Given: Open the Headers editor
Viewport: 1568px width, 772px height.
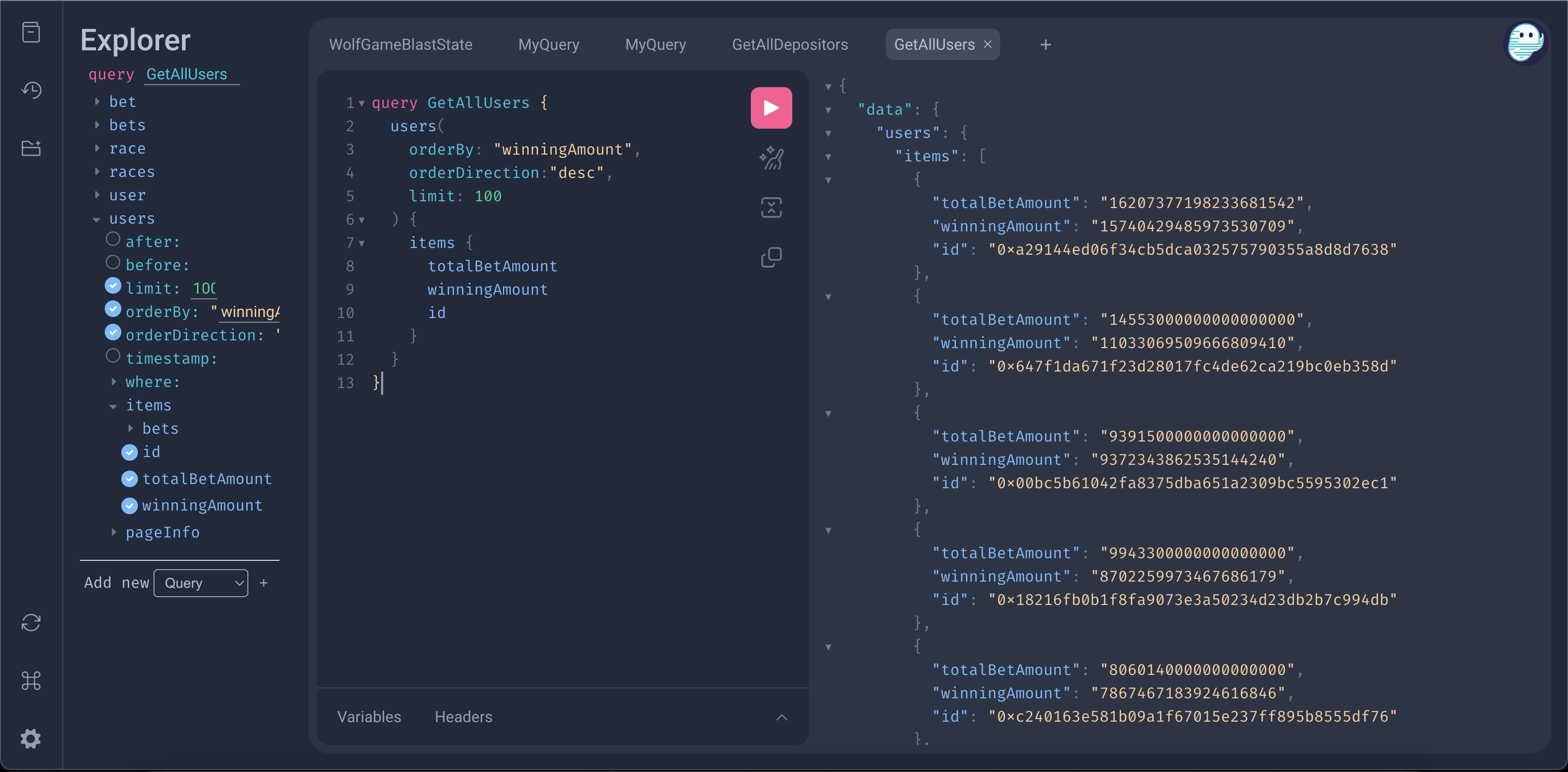Looking at the screenshot, I should tap(463, 716).
